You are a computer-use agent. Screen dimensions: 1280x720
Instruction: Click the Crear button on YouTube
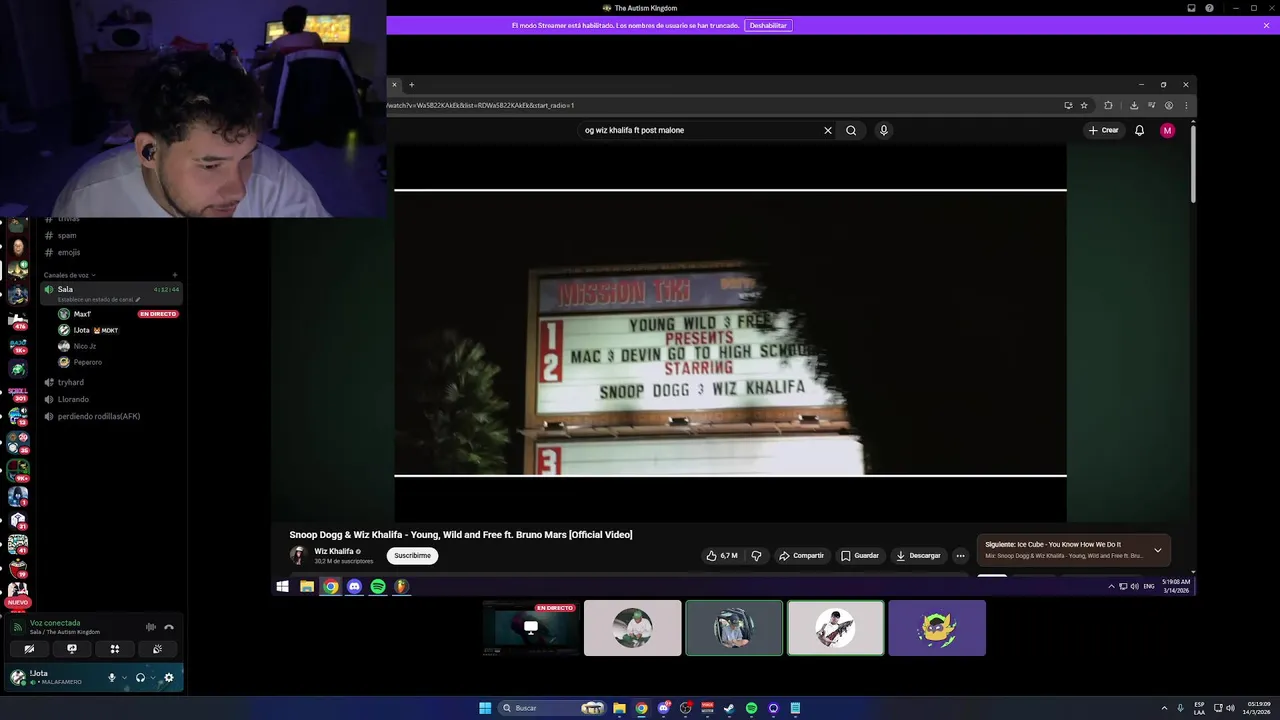[x=1104, y=130]
